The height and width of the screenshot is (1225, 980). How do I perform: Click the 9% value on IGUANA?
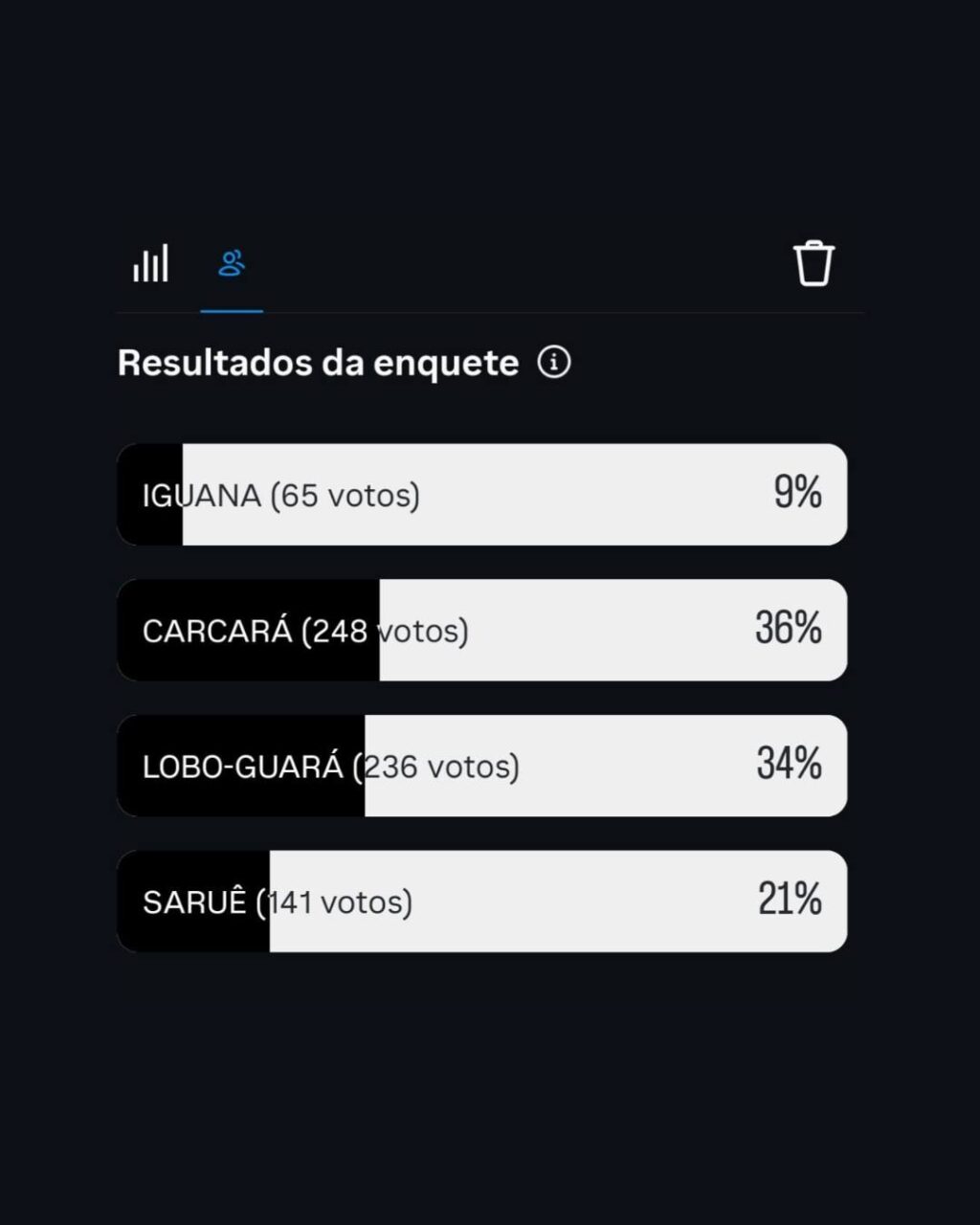click(797, 493)
